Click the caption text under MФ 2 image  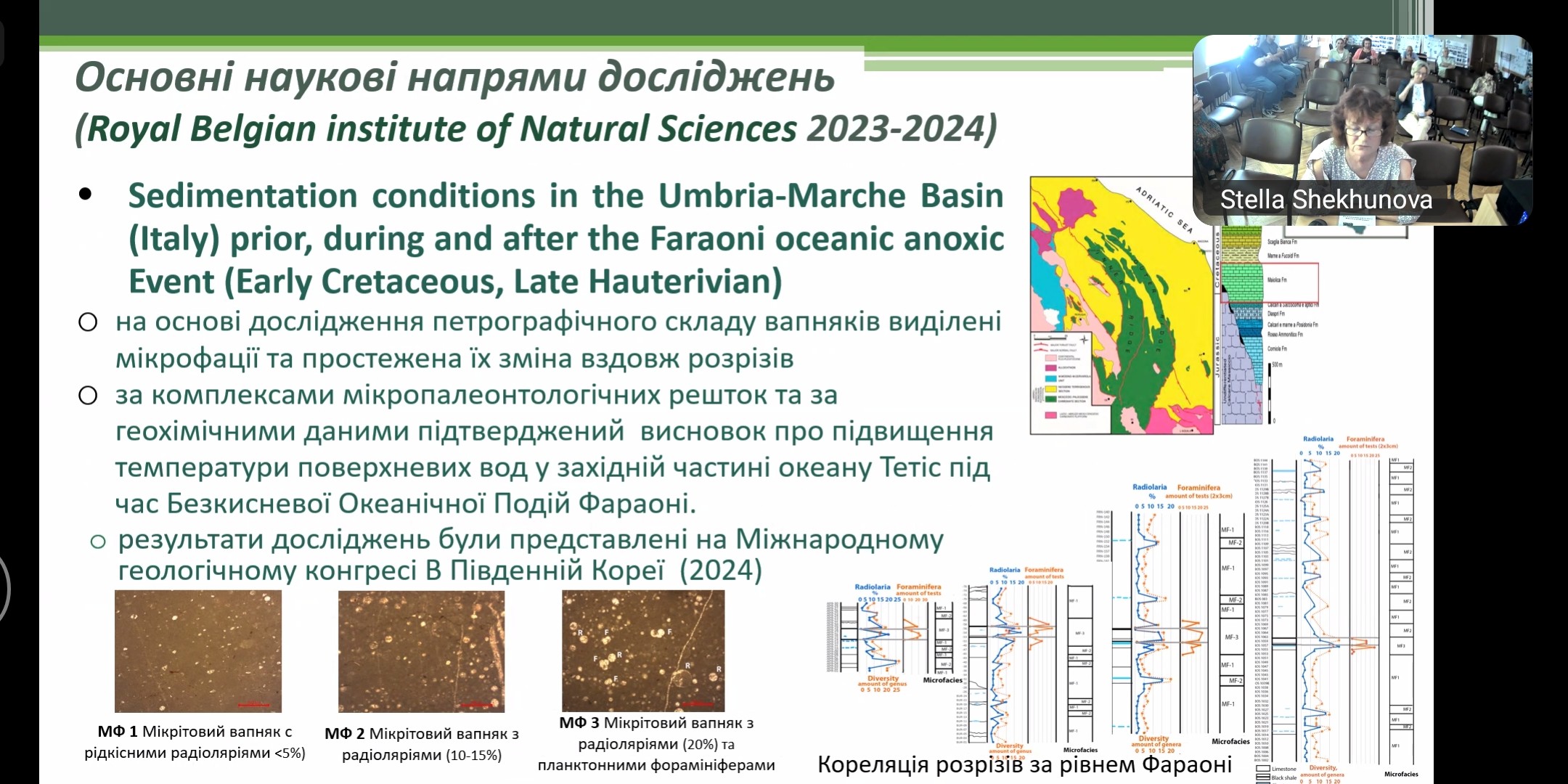[x=421, y=744]
